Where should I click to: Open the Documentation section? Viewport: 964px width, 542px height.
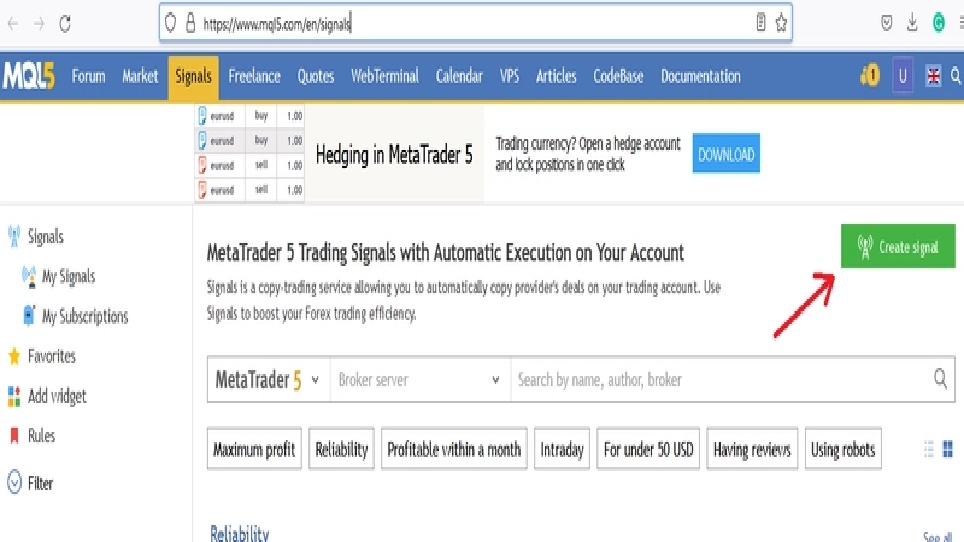coord(701,76)
